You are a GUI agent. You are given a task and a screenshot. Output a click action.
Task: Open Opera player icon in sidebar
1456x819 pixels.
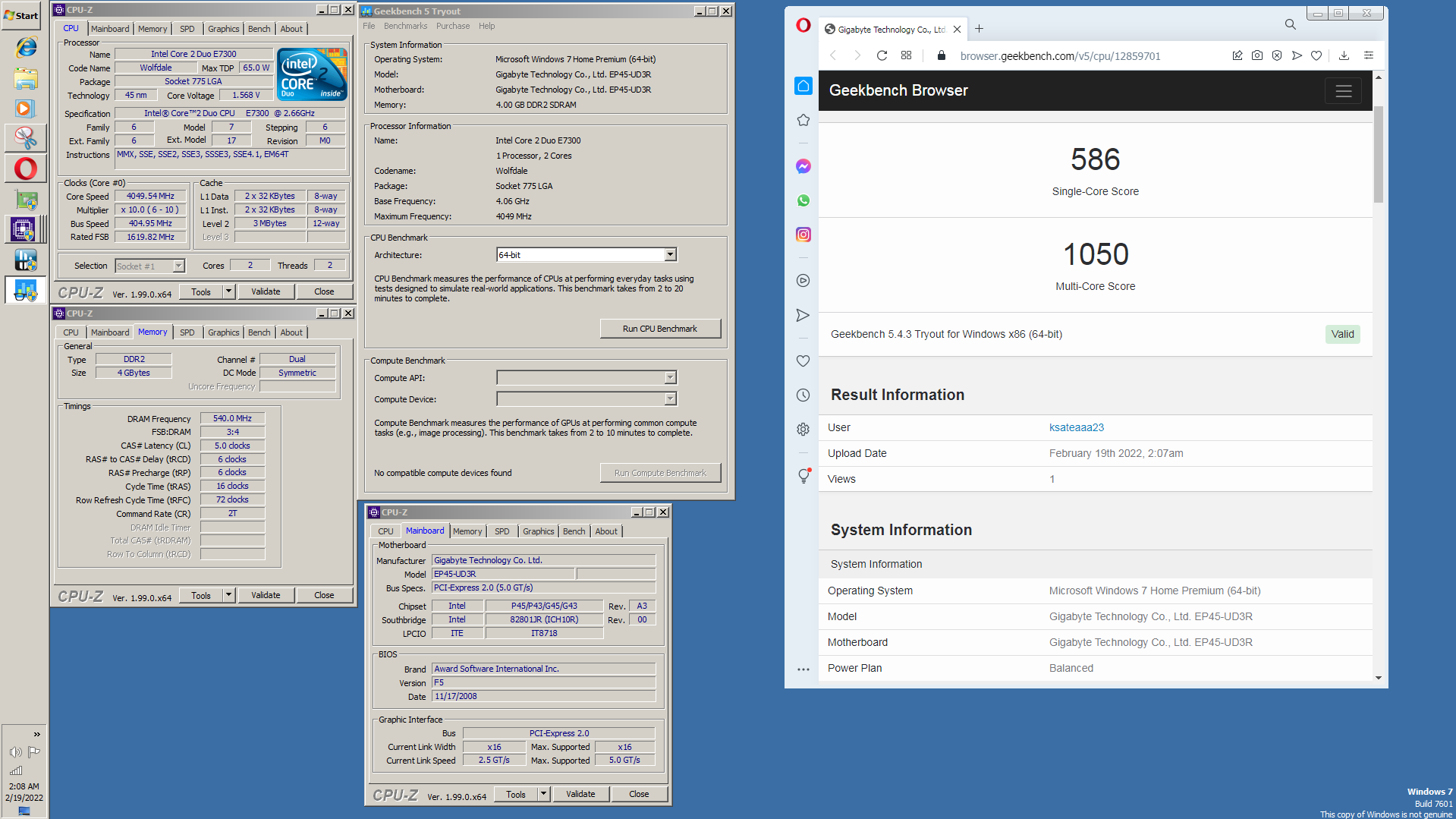[x=803, y=281]
